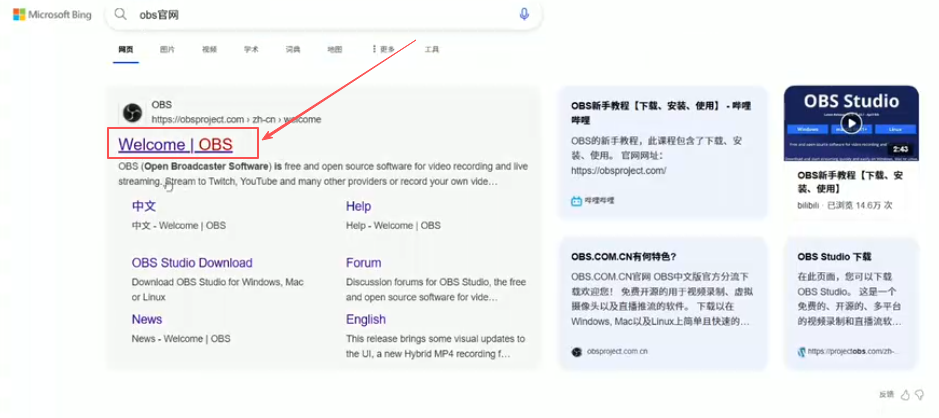The image size is (939, 418).
Task: Start voice search with microphone icon
Action: pos(524,14)
